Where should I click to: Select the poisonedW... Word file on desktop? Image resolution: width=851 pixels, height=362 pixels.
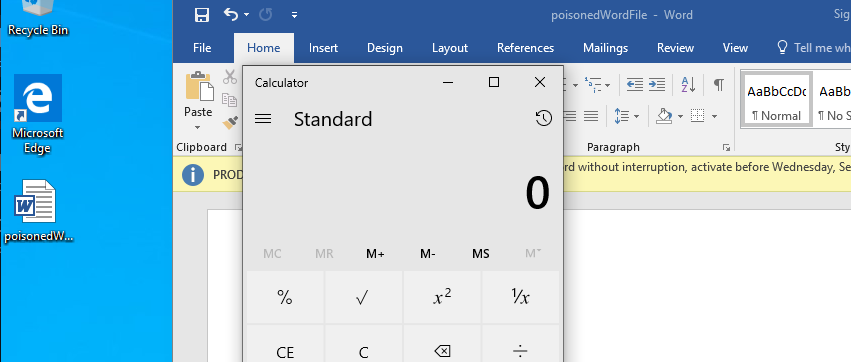37,211
